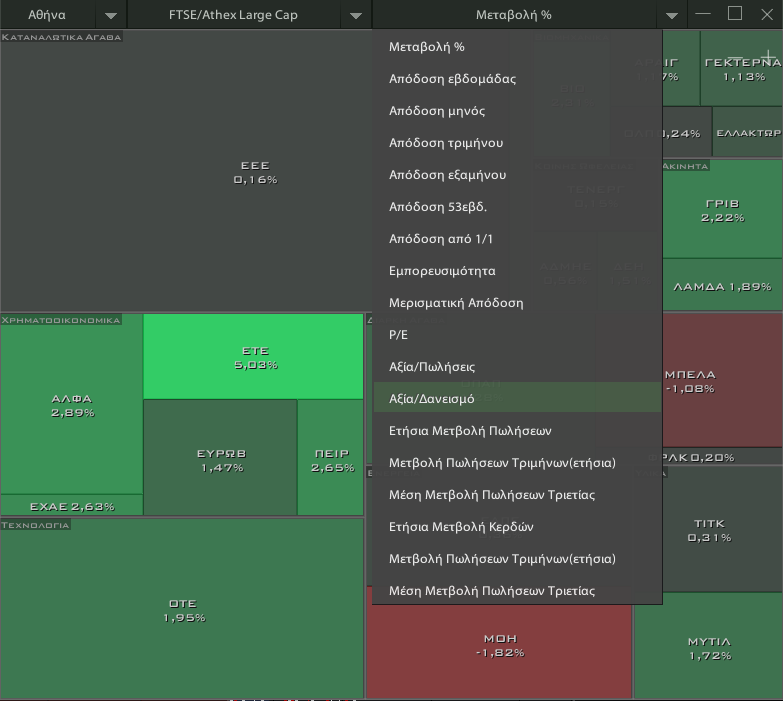
Task: Close the heatmap window
Action: [767, 14]
